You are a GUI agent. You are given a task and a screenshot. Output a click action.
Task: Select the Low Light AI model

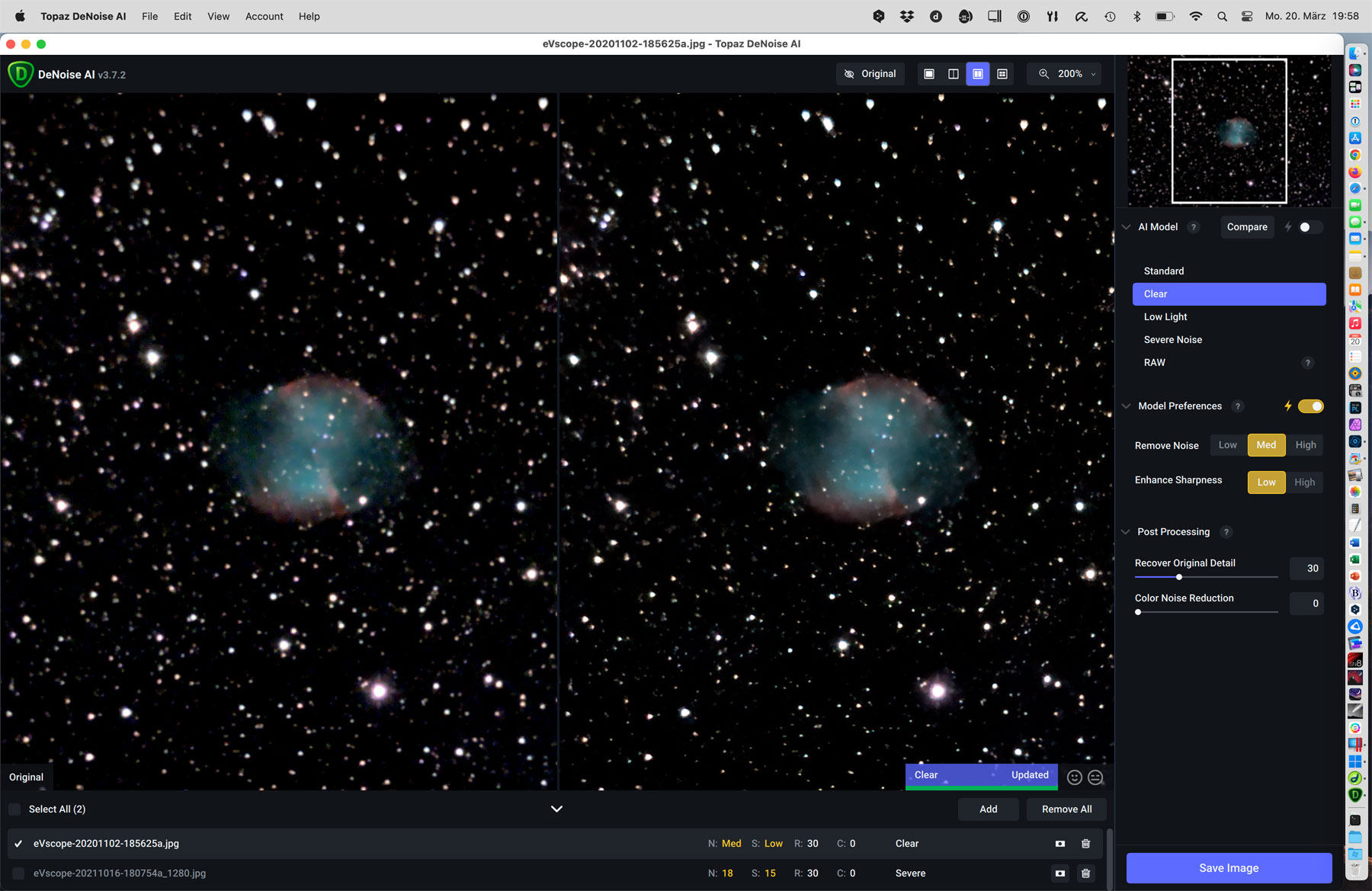[1229, 317]
